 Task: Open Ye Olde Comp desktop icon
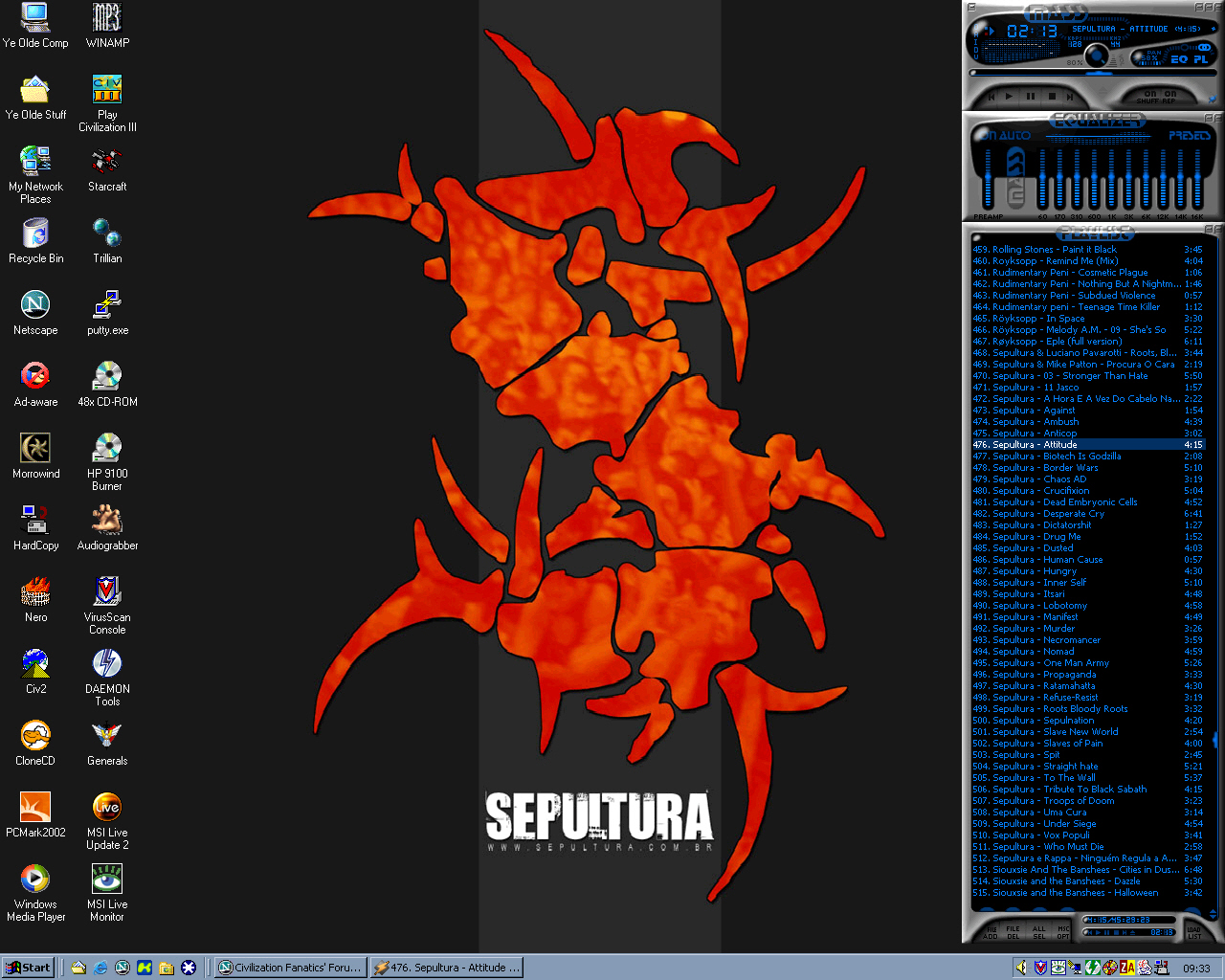pos(35,25)
